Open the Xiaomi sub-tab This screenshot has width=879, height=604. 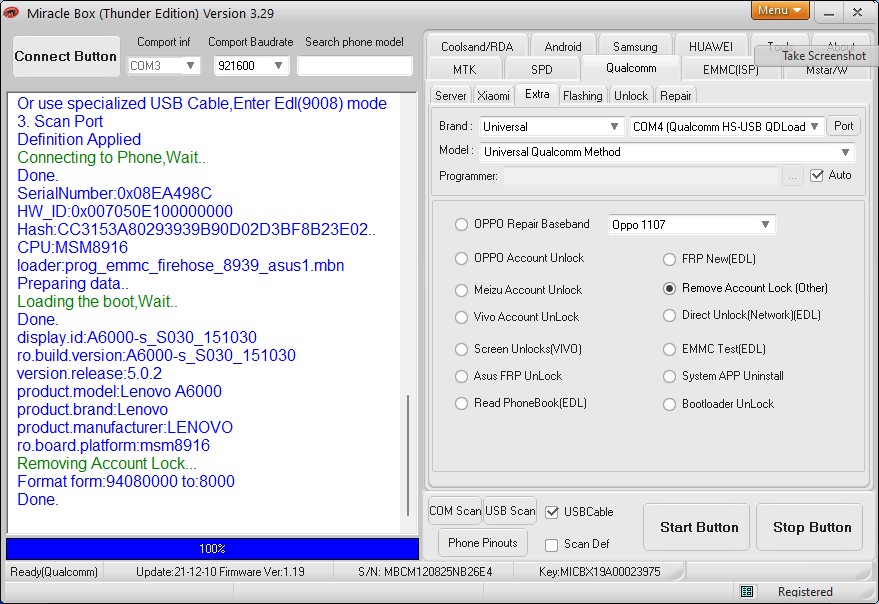coord(493,96)
